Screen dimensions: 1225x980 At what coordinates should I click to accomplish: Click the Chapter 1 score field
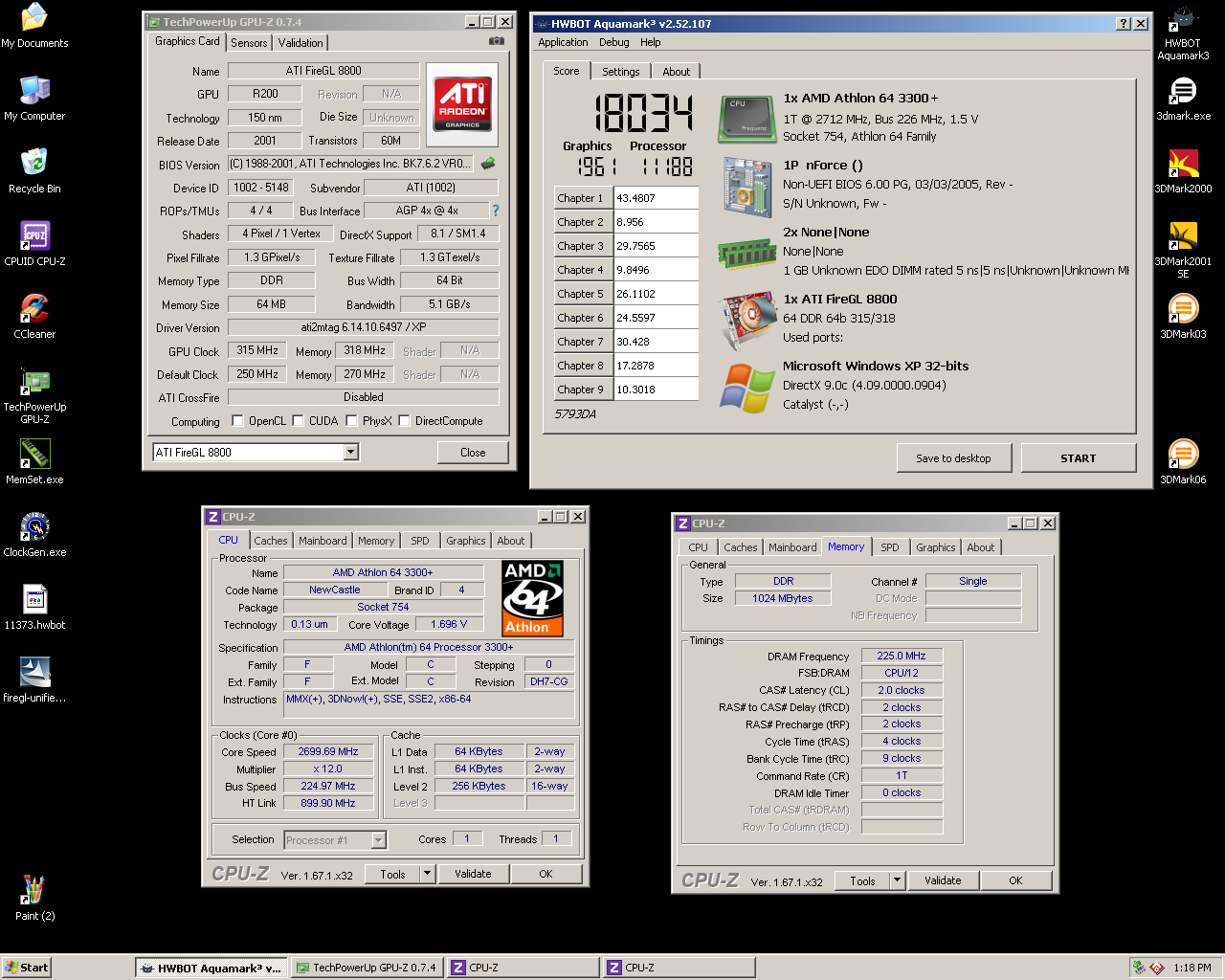point(656,198)
